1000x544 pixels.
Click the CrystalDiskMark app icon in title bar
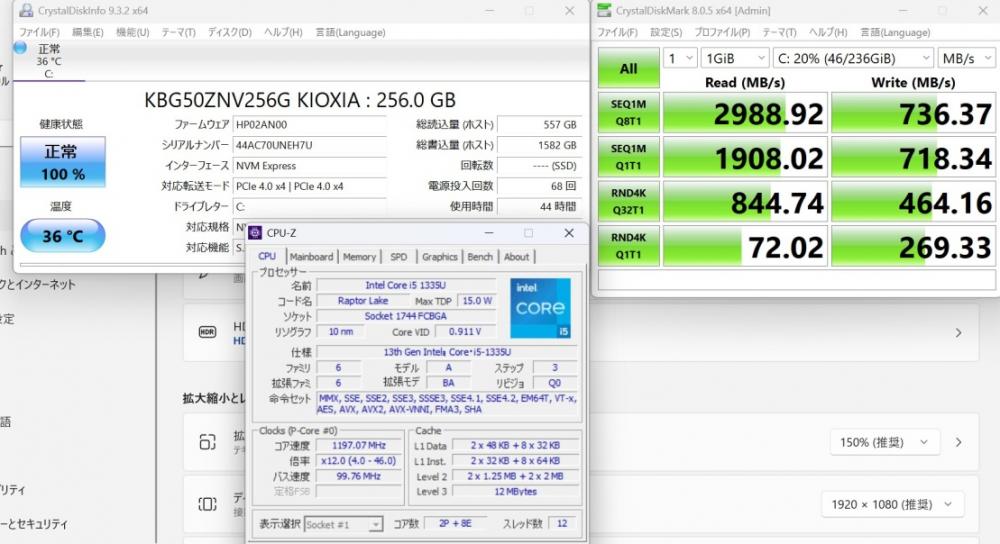point(603,11)
